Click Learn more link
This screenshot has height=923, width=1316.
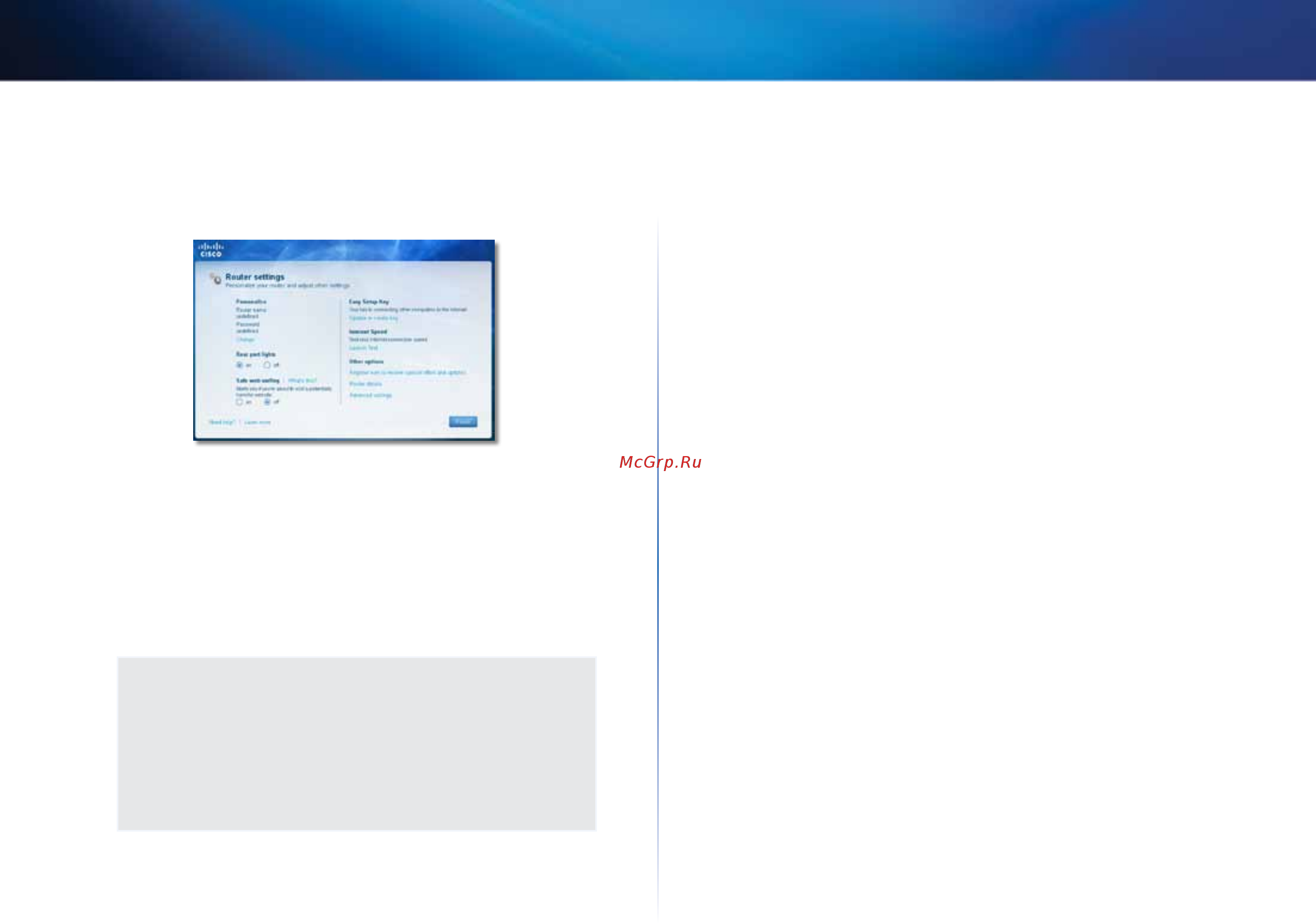tap(258, 422)
